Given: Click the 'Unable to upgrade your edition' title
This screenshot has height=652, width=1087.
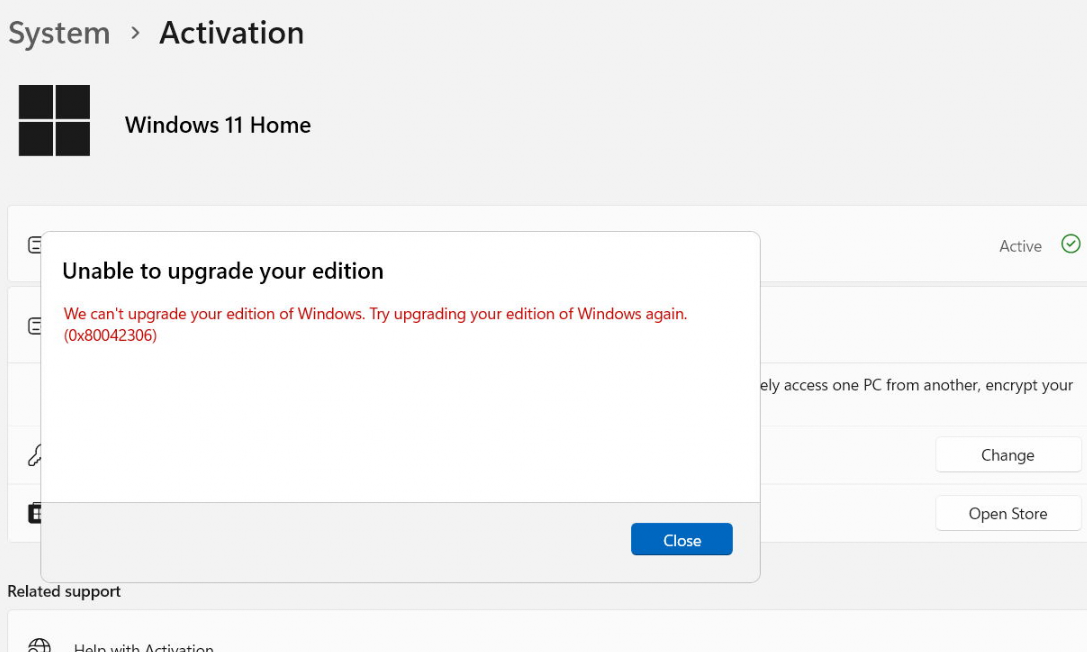Looking at the screenshot, I should pos(223,271).
